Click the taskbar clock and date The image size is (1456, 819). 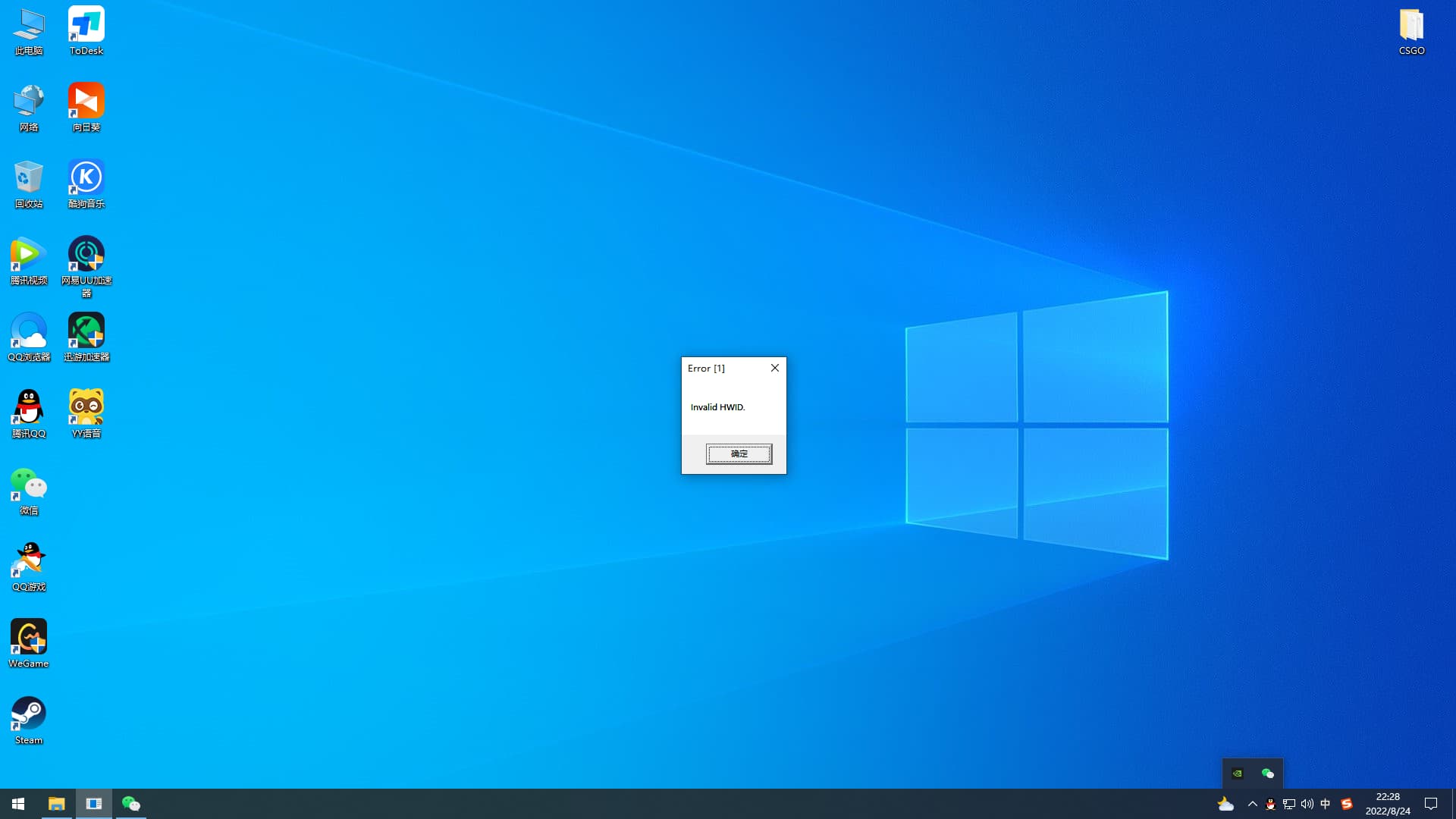coord(1388,804)
